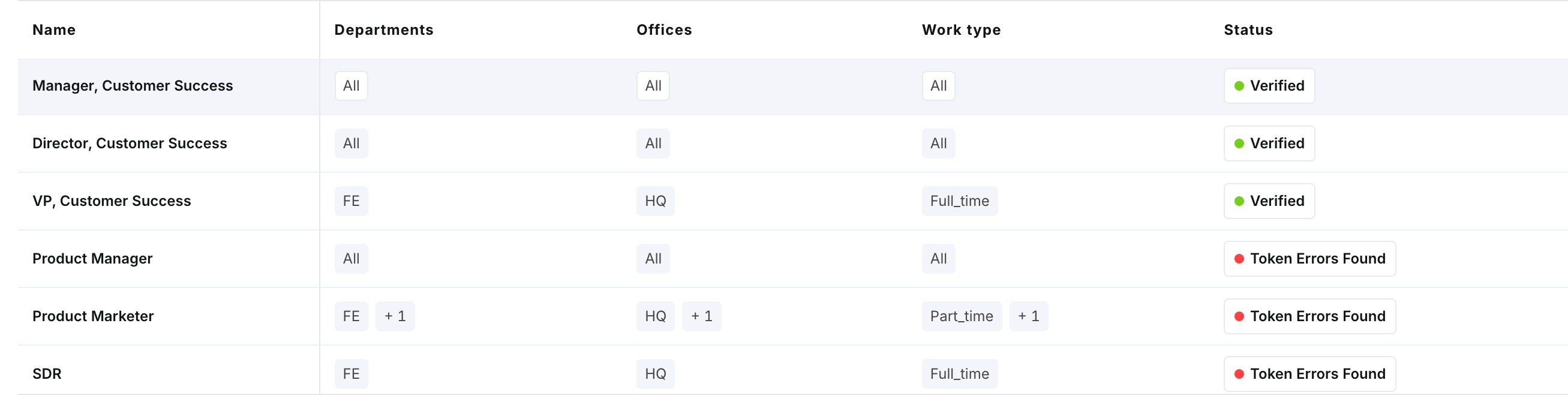Open the Product Manager entry
The image size is (1568, 395).
click(x=92, y=259)
